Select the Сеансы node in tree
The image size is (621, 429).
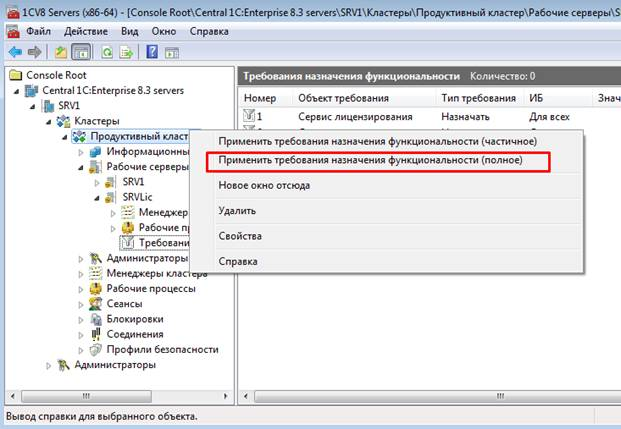(x=124, y=304)
